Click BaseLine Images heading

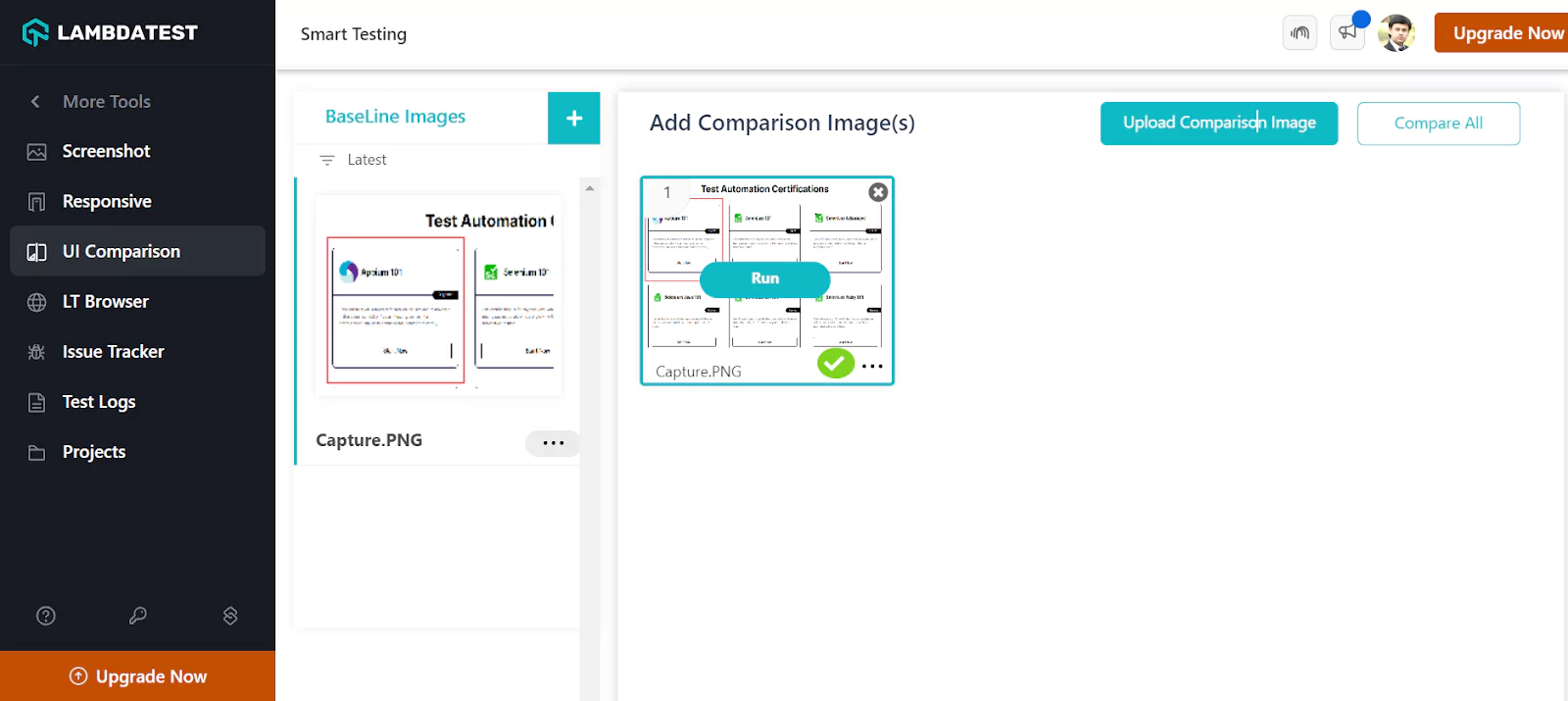coord(395,117)
